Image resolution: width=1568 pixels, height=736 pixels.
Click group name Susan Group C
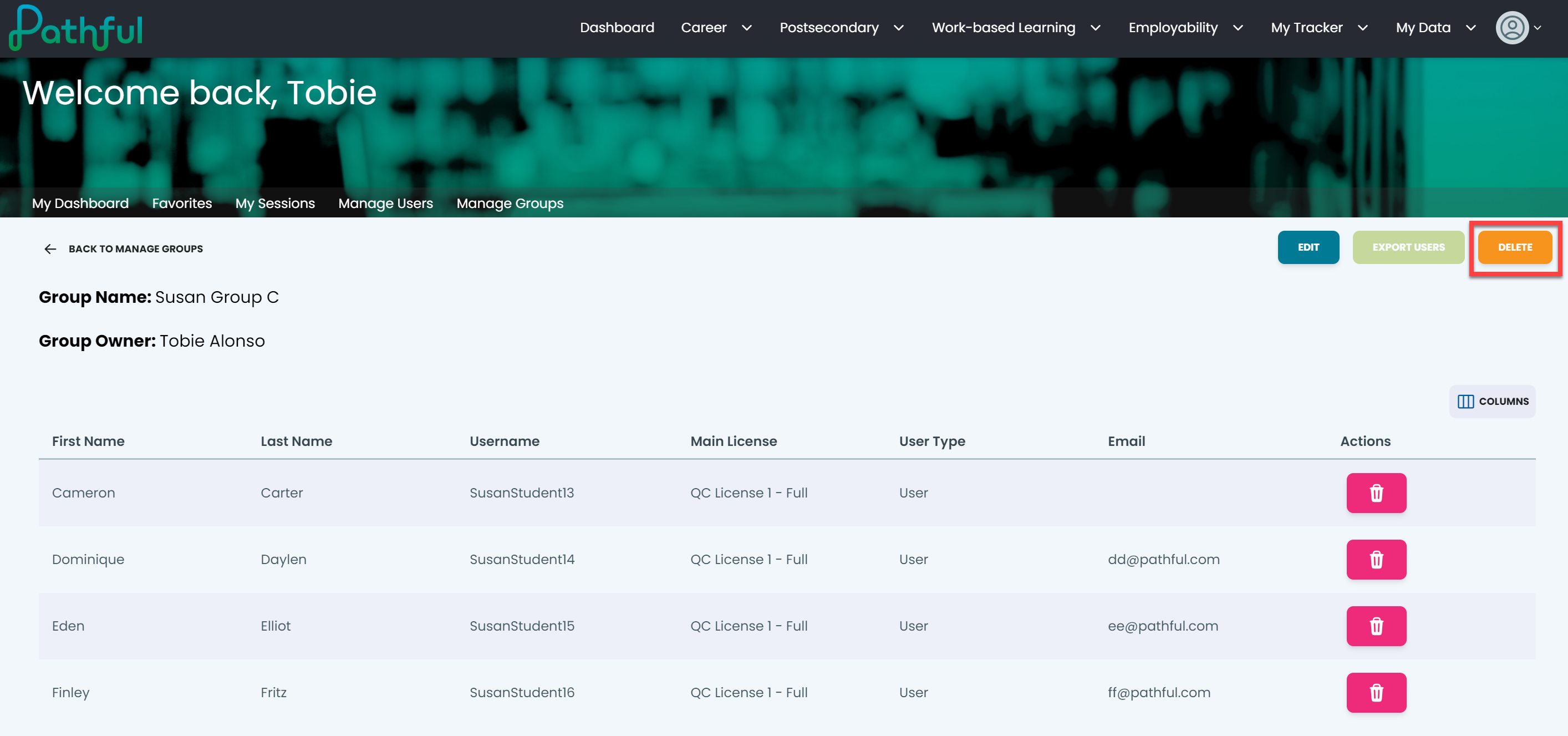(217, 297)
